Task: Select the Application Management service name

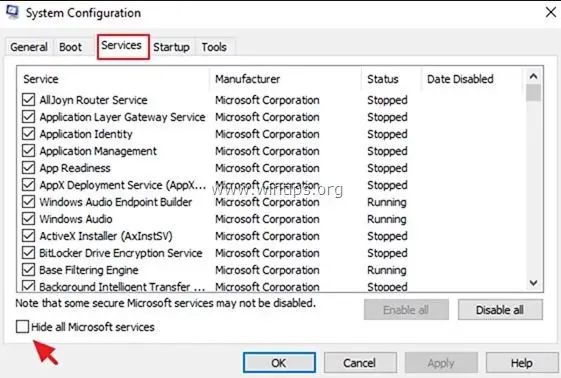Action: coord(98,151)
